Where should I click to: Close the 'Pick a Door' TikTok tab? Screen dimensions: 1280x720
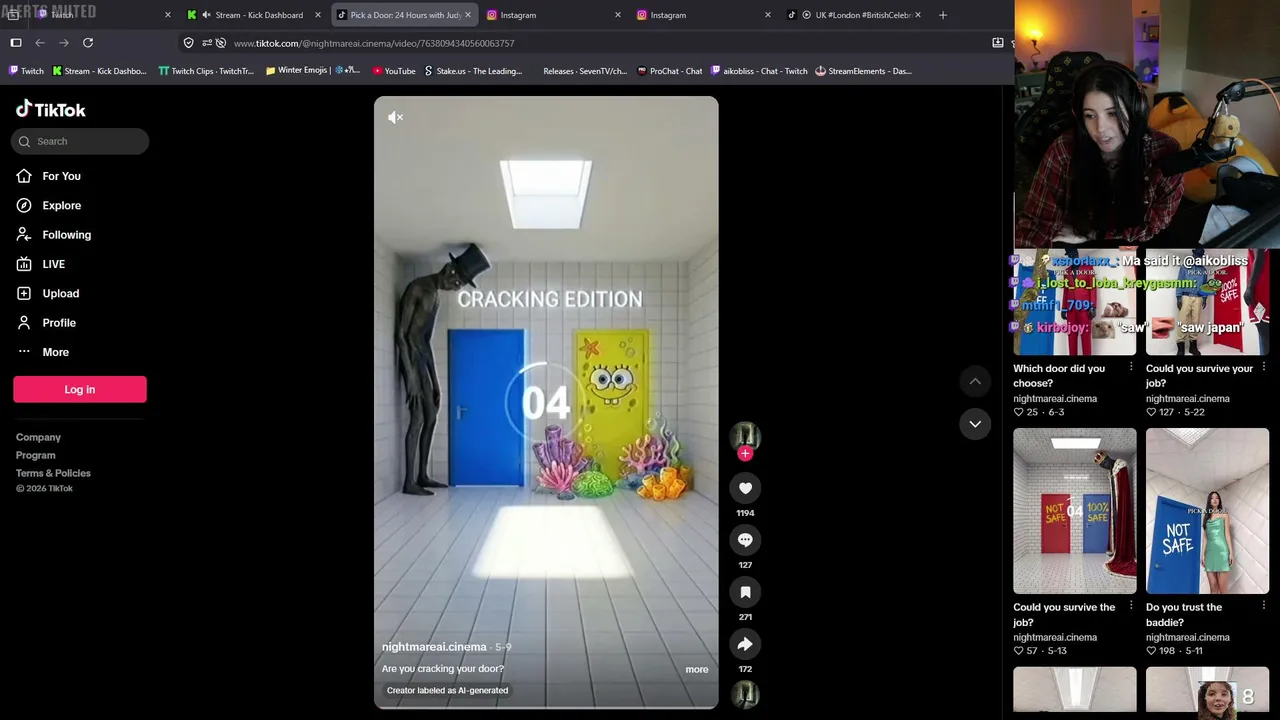(467, 15)
